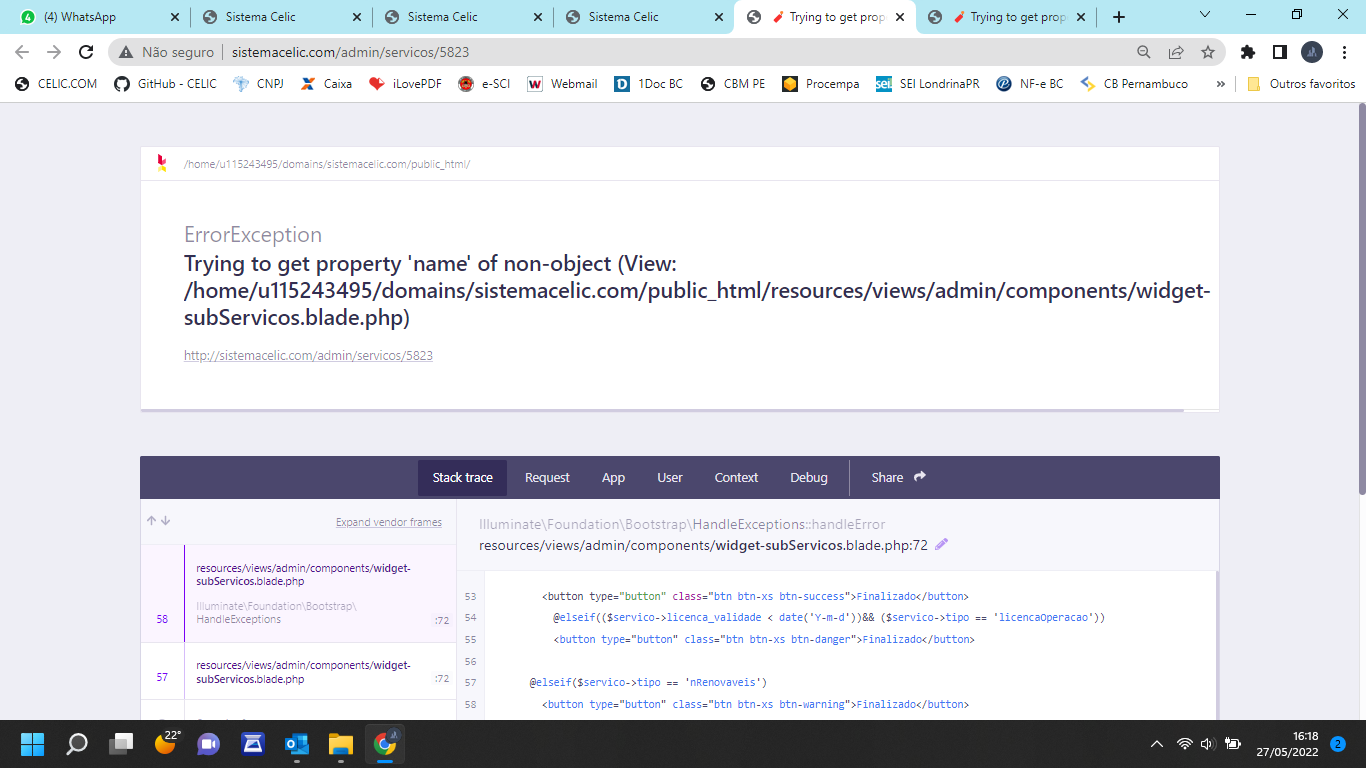Open a new browser tab

(x=1118, y=17)
